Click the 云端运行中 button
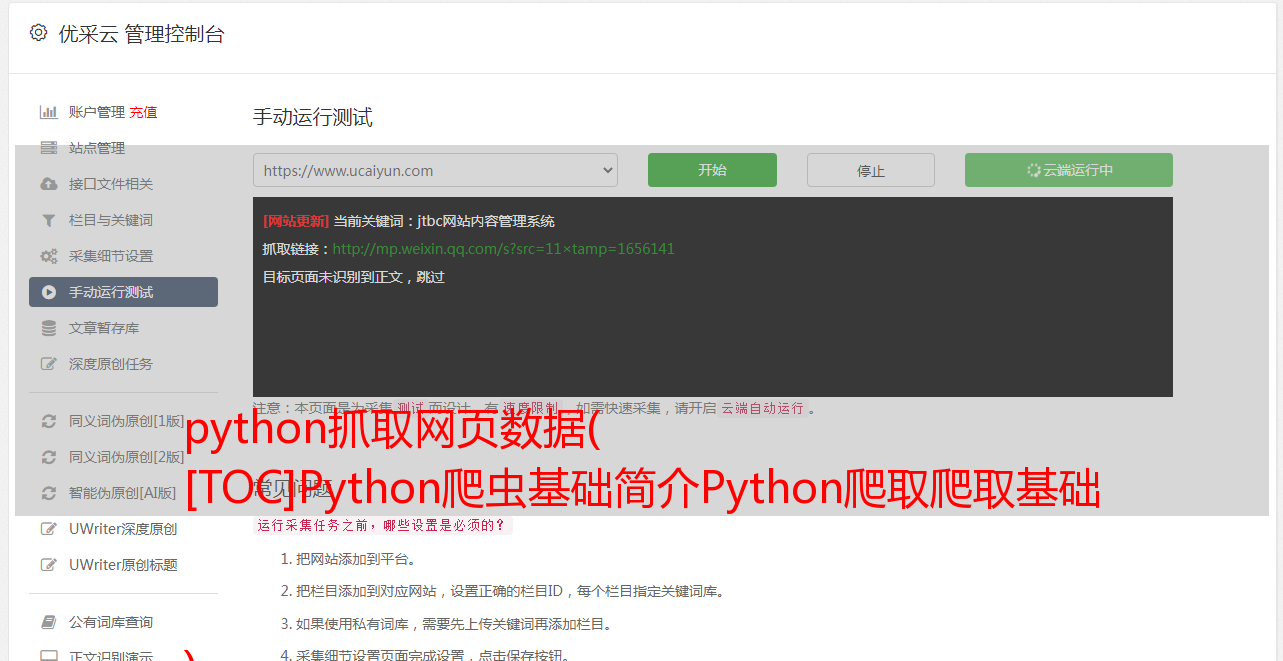Viewport: 1283px width, 661px height. point(1069,170)
